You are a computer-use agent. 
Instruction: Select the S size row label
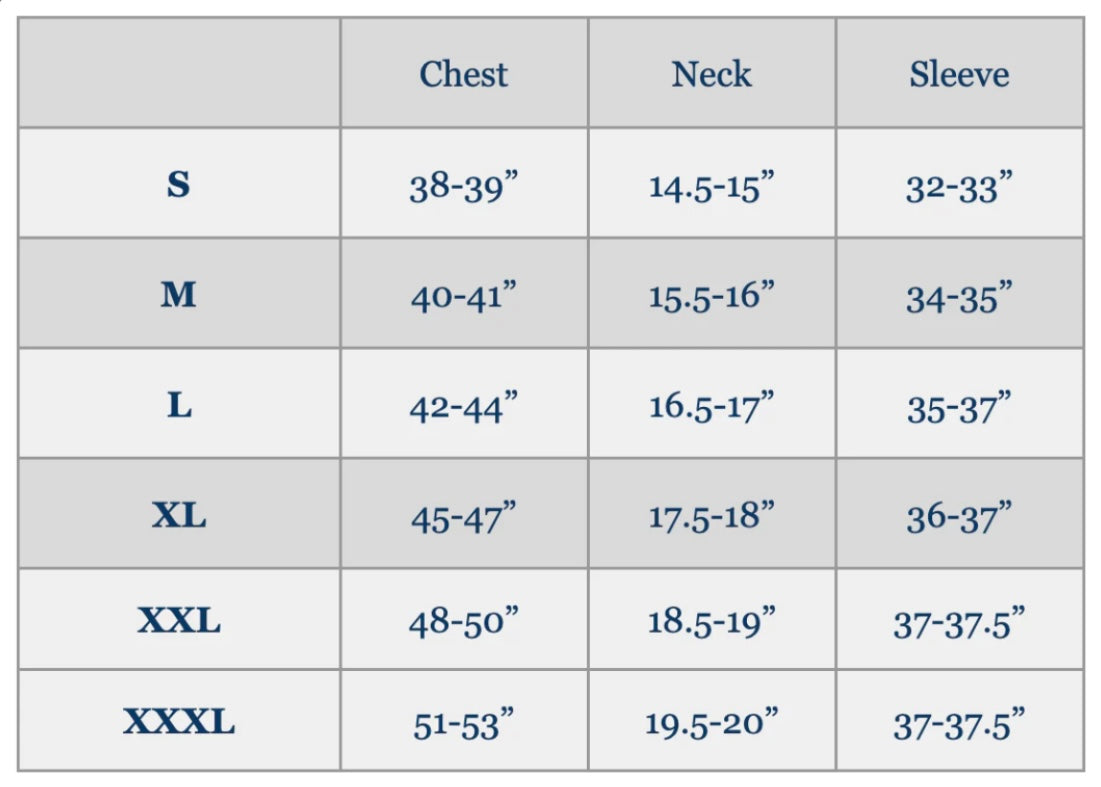(179, 184)
